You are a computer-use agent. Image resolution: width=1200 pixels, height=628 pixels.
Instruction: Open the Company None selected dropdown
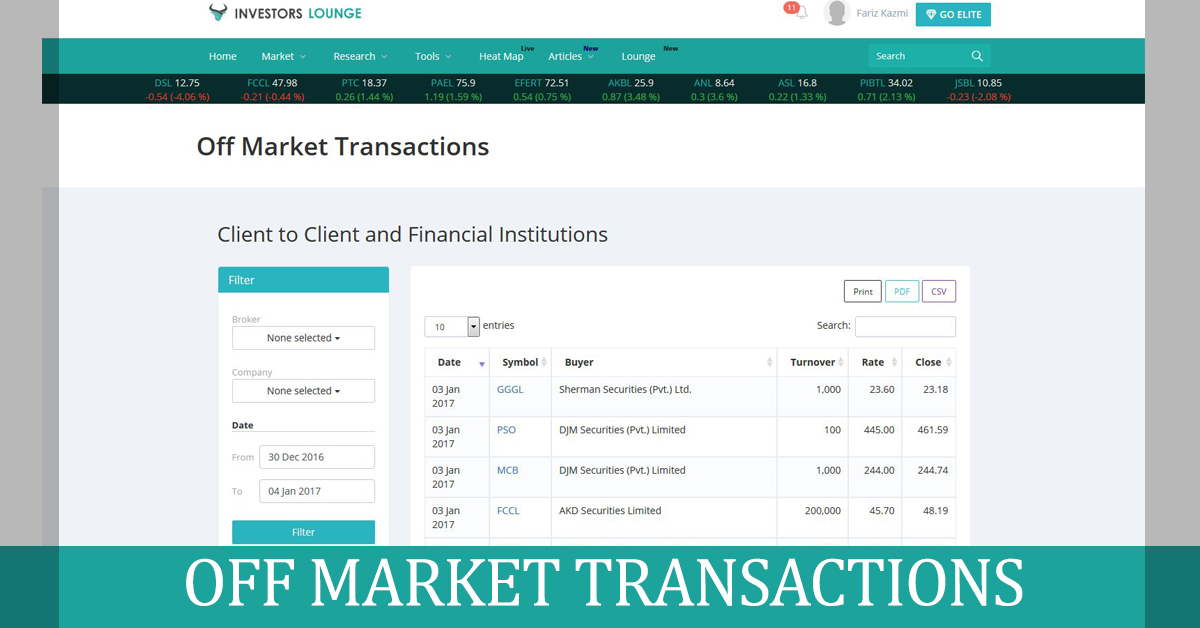point(303,390)
